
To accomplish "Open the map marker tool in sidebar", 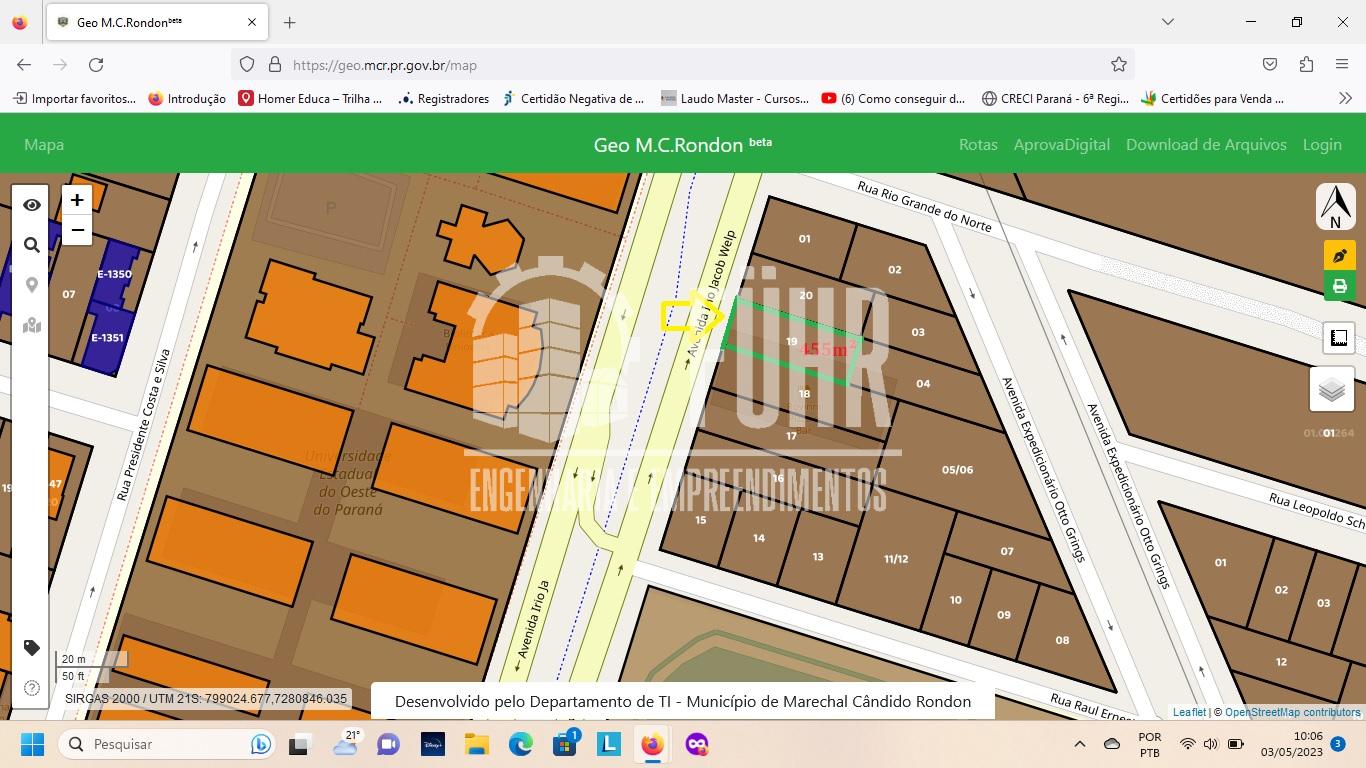I will point(31,325).
